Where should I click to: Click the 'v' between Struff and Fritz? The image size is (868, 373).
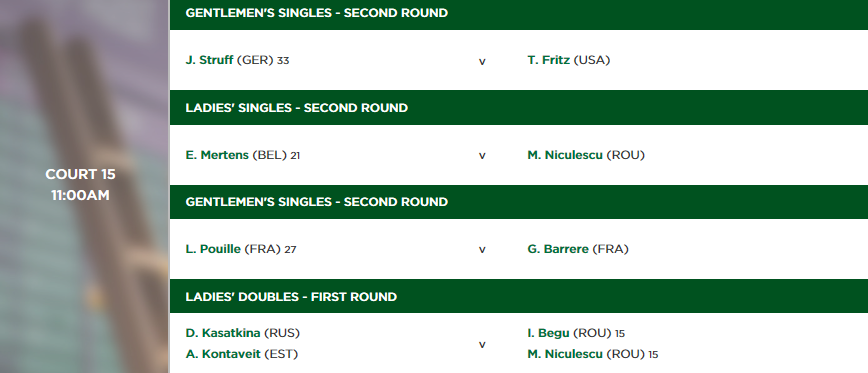coord(482,61)
